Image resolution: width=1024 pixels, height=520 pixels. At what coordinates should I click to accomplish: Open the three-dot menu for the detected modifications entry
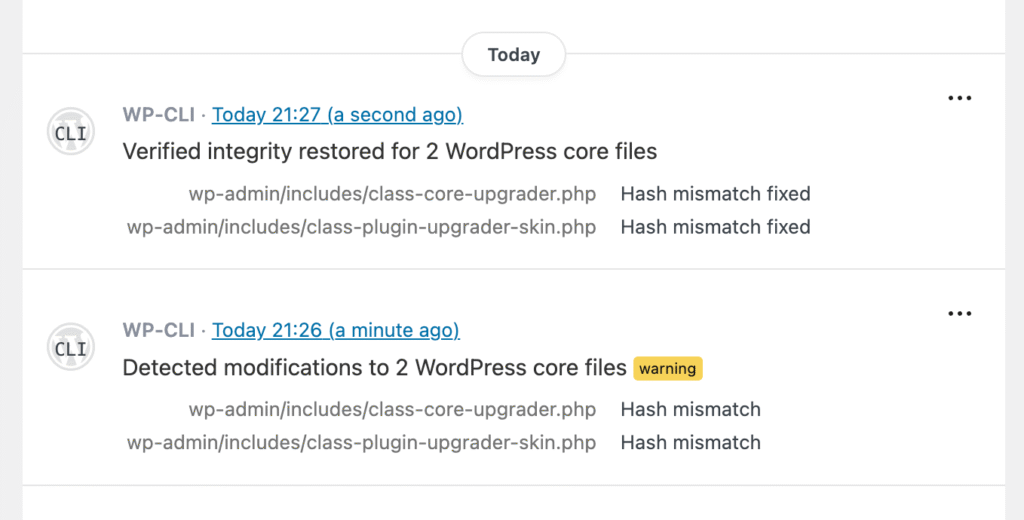[959, 314]
